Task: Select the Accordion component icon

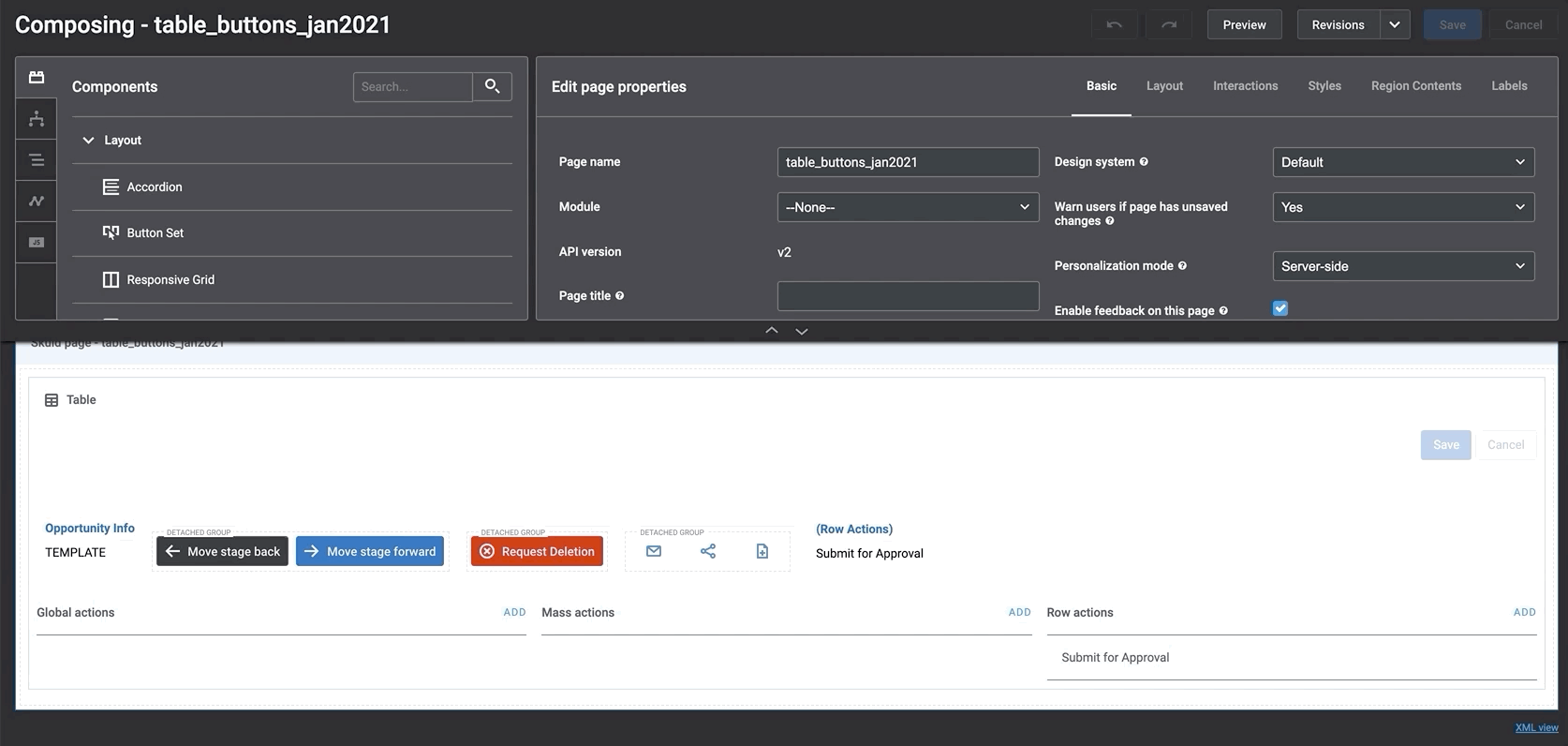Action: (111, 186)
